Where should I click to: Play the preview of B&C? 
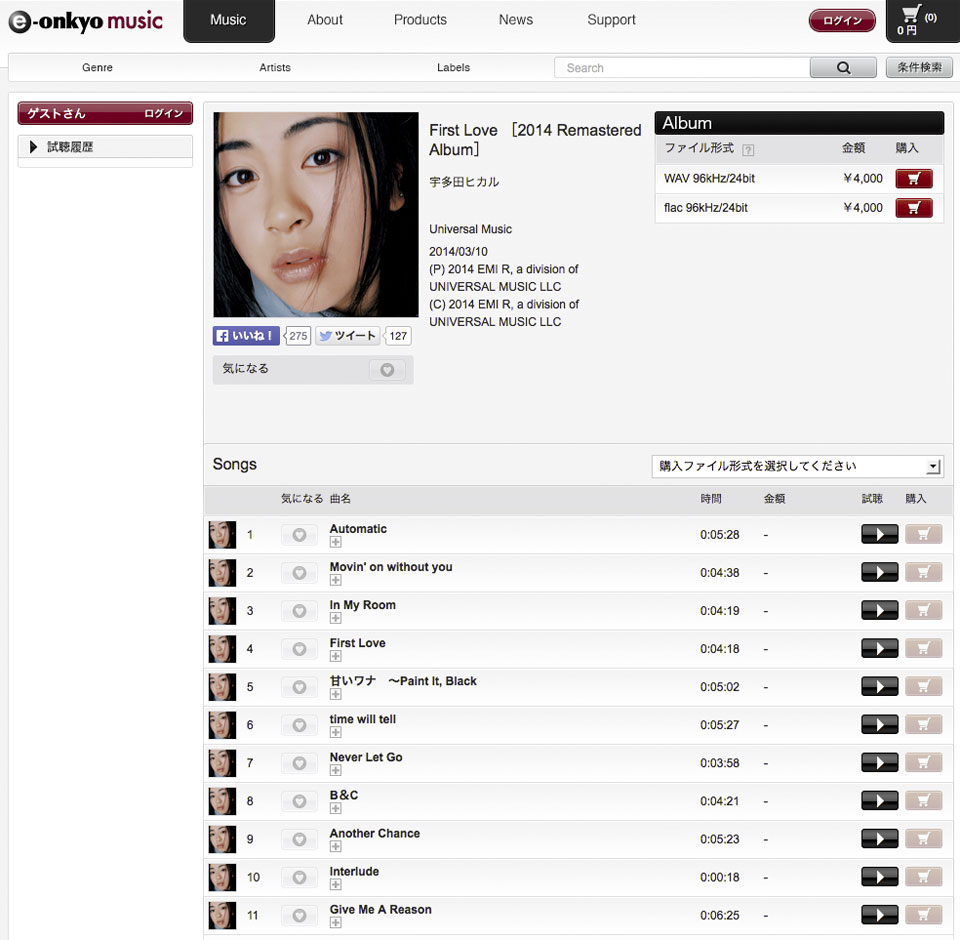[879, 800]
